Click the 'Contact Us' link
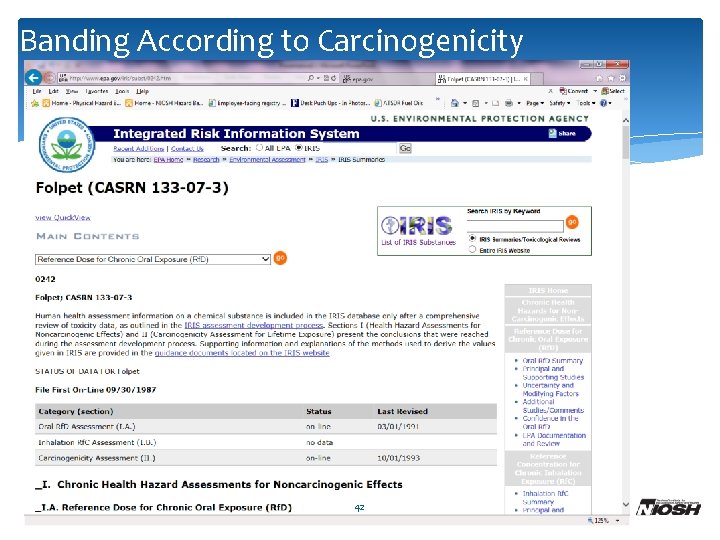The width and height of the screenshot is (720, 540). point(187,148)
